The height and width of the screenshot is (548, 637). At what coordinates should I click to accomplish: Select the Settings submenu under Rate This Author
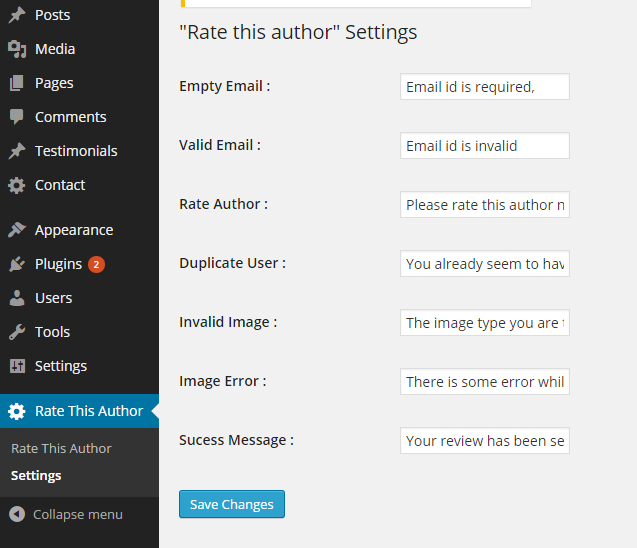[x=36, y=476]
